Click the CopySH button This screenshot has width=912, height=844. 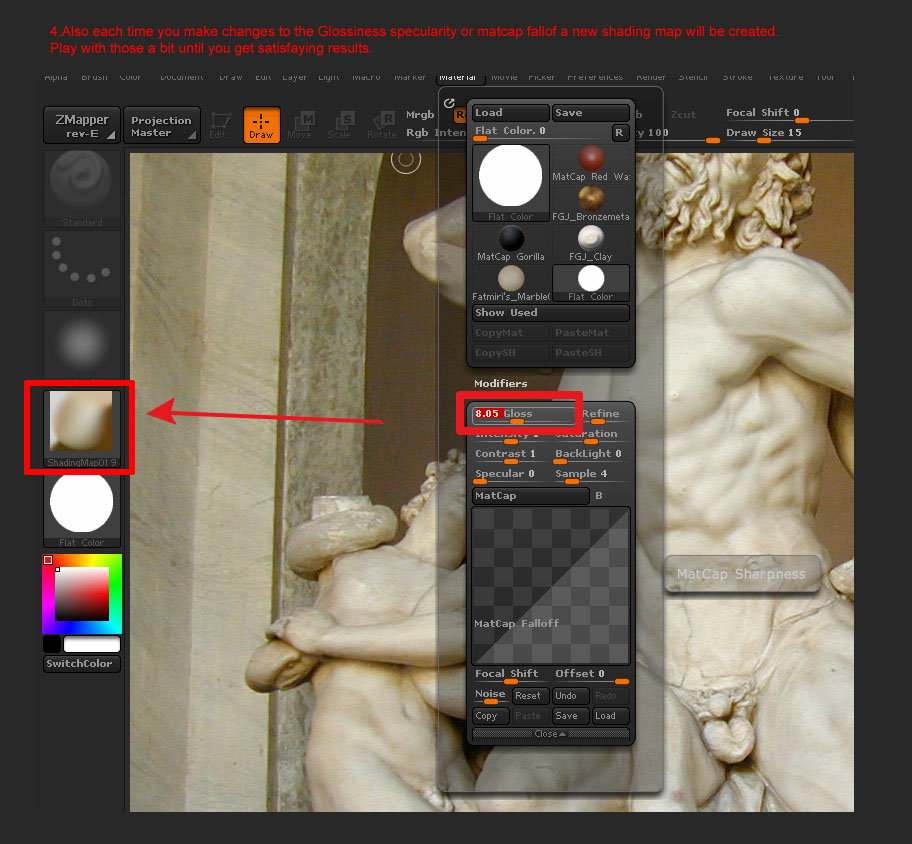pos(511,352)
